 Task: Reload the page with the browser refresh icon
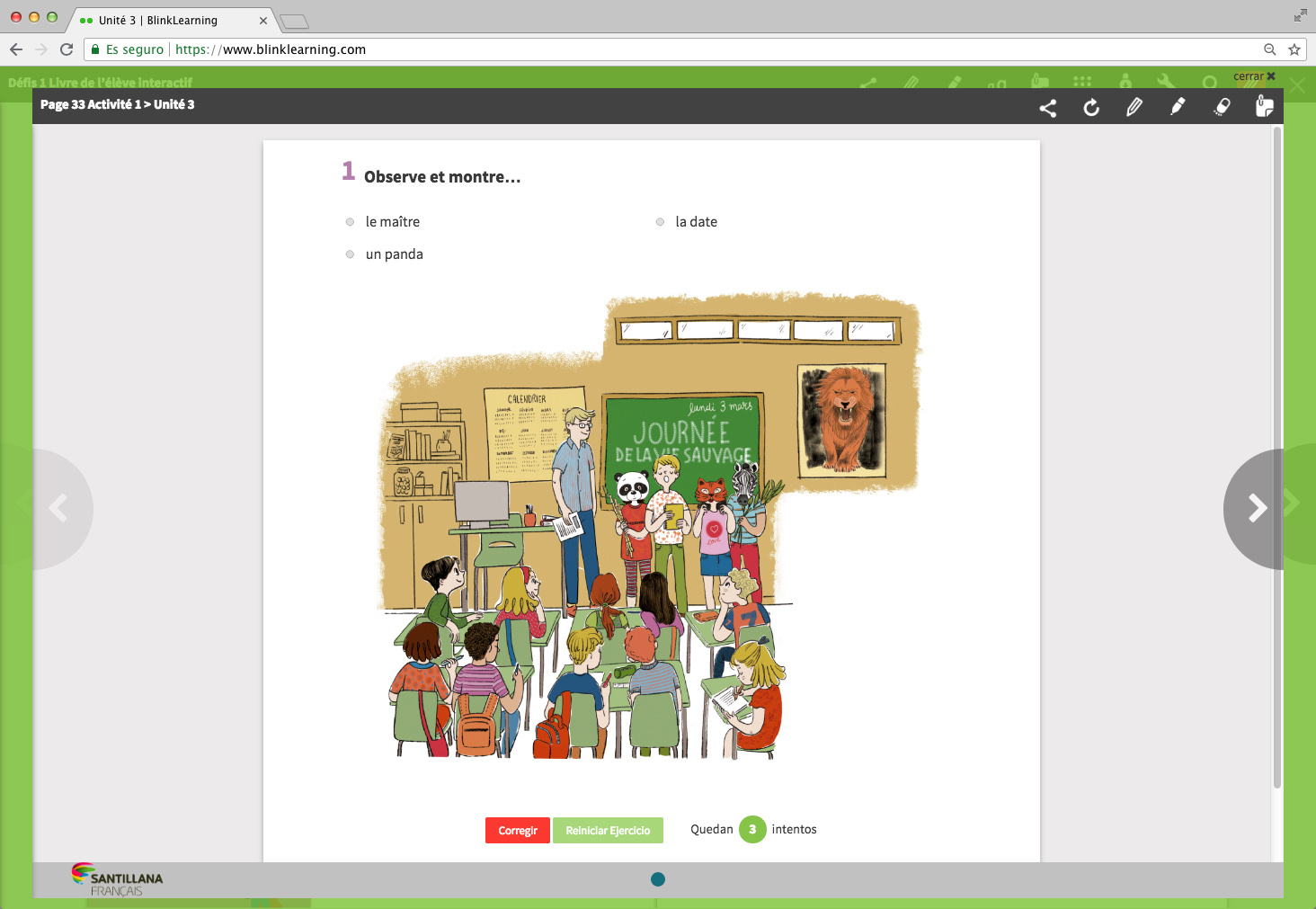point(67,49)
